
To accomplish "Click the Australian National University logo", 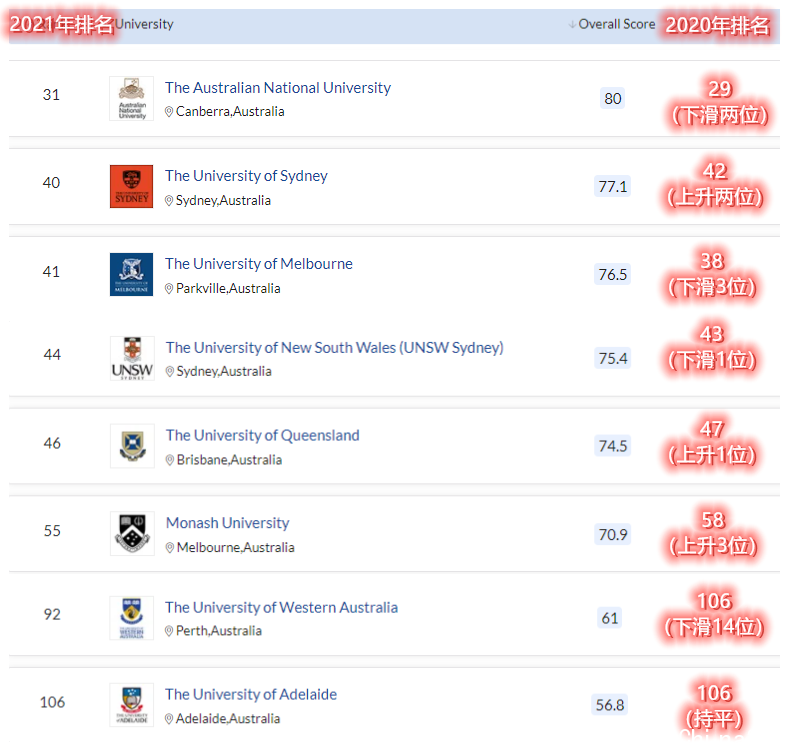I will pyautogui.click(x=132, y=99).
